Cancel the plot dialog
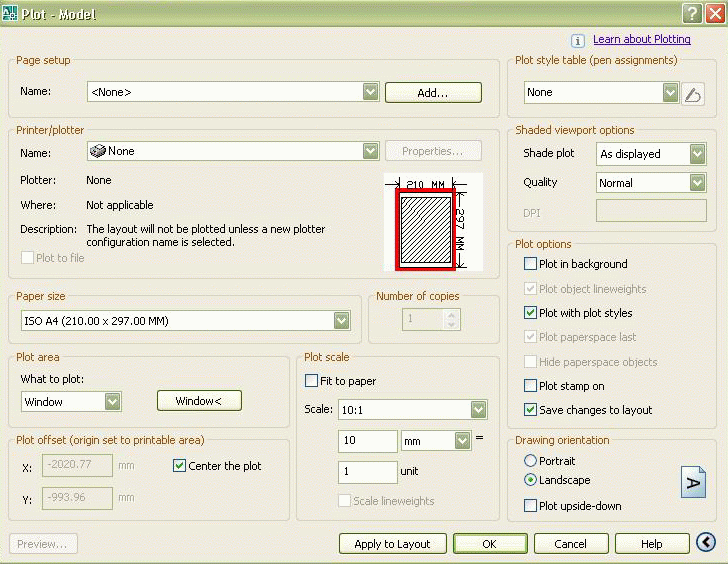728x564 pixels. (571, 544)
